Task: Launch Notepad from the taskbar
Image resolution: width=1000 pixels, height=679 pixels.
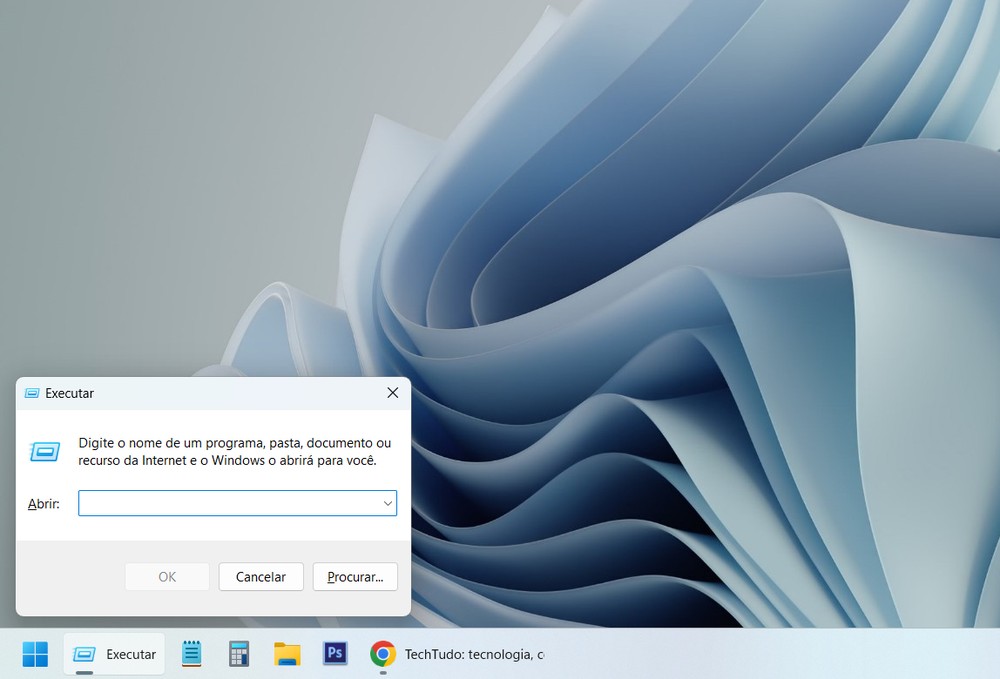Action: [x=191, y=653]
